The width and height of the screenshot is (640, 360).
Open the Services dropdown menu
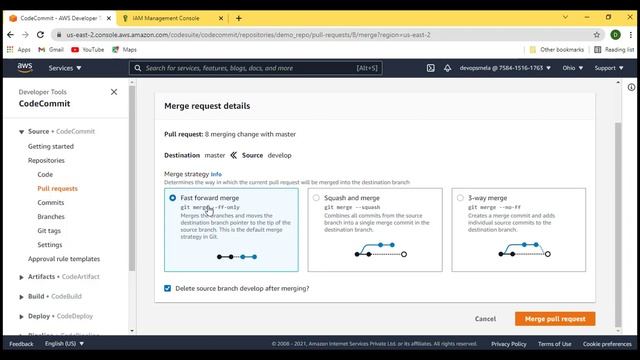click(65, 68)
